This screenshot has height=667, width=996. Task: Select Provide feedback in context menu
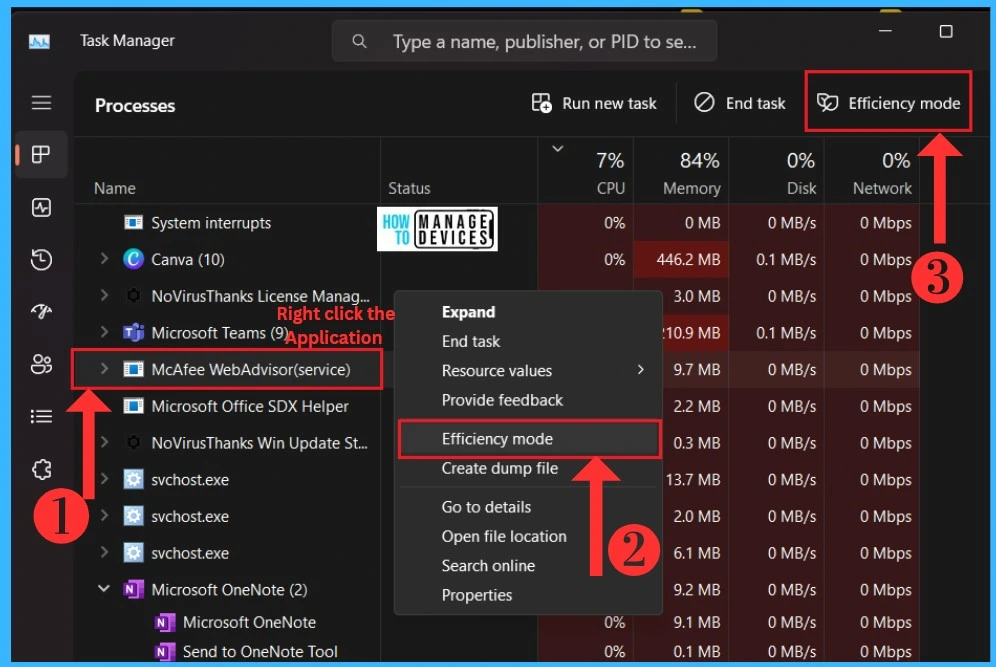(528, 400)
